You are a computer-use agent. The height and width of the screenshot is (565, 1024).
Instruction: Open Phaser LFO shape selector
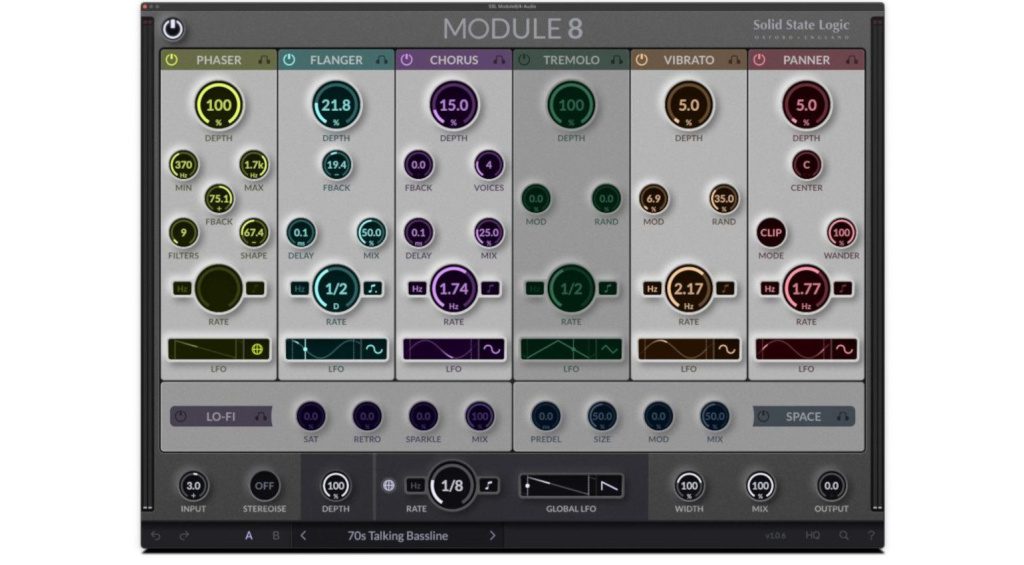coord(257,349)
